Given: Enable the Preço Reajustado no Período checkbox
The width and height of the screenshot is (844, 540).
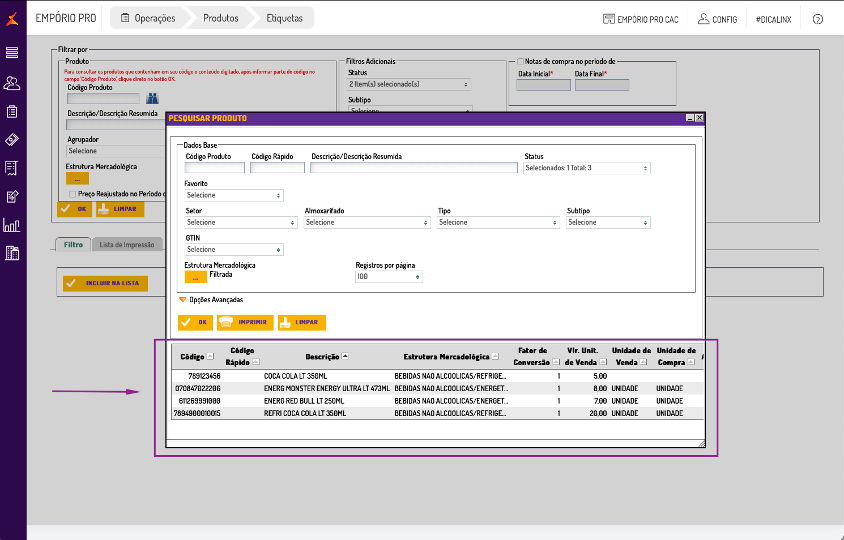Looking at the screenshot, I should [71, 193].
